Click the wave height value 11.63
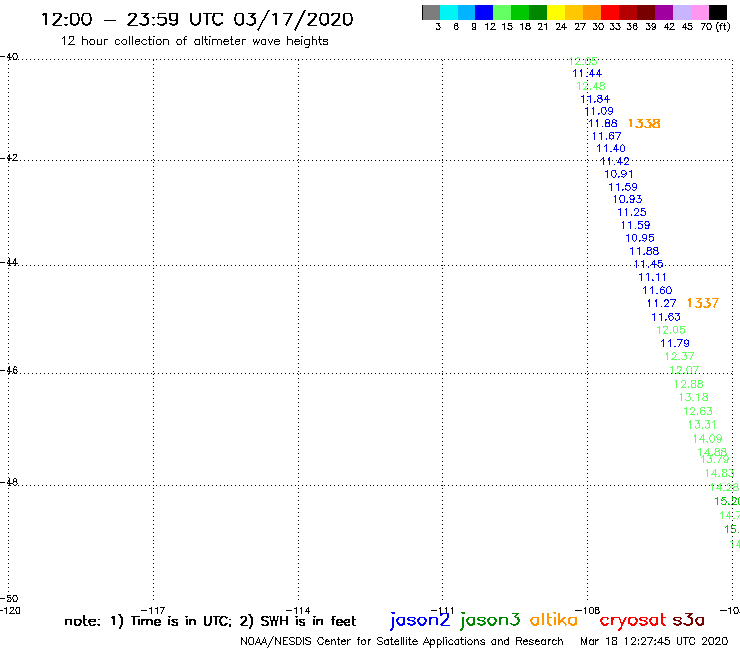740x650 pixels. (666, 317)
